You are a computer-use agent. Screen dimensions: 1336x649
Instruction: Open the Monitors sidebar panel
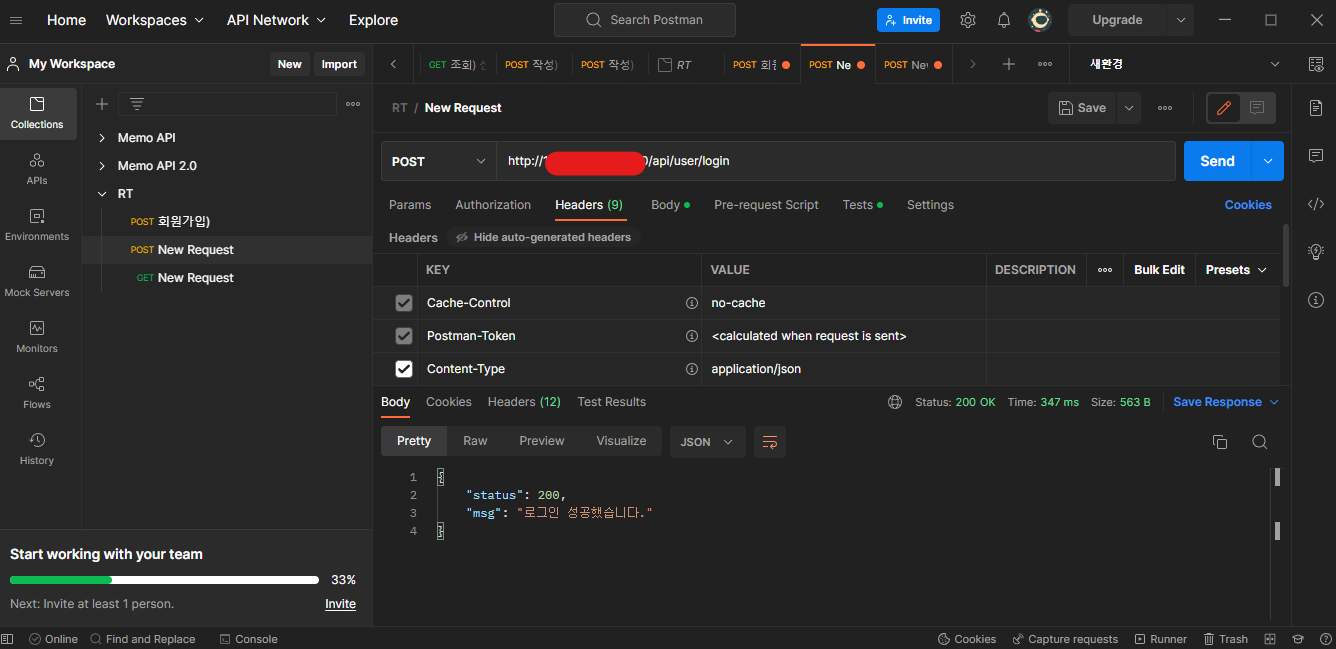[x=38, y=337]
